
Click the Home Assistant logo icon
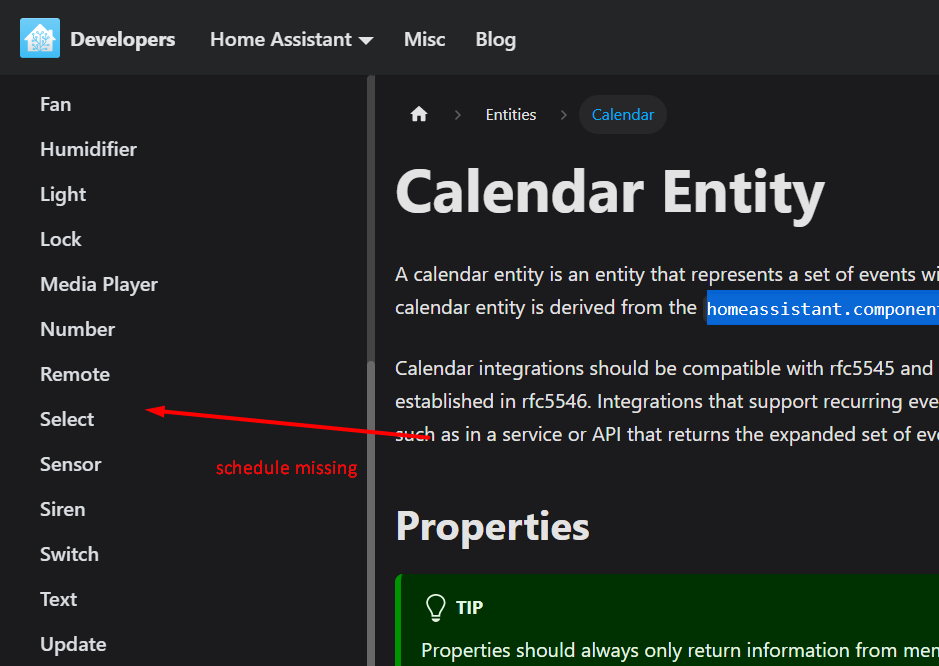click(38, 38)
